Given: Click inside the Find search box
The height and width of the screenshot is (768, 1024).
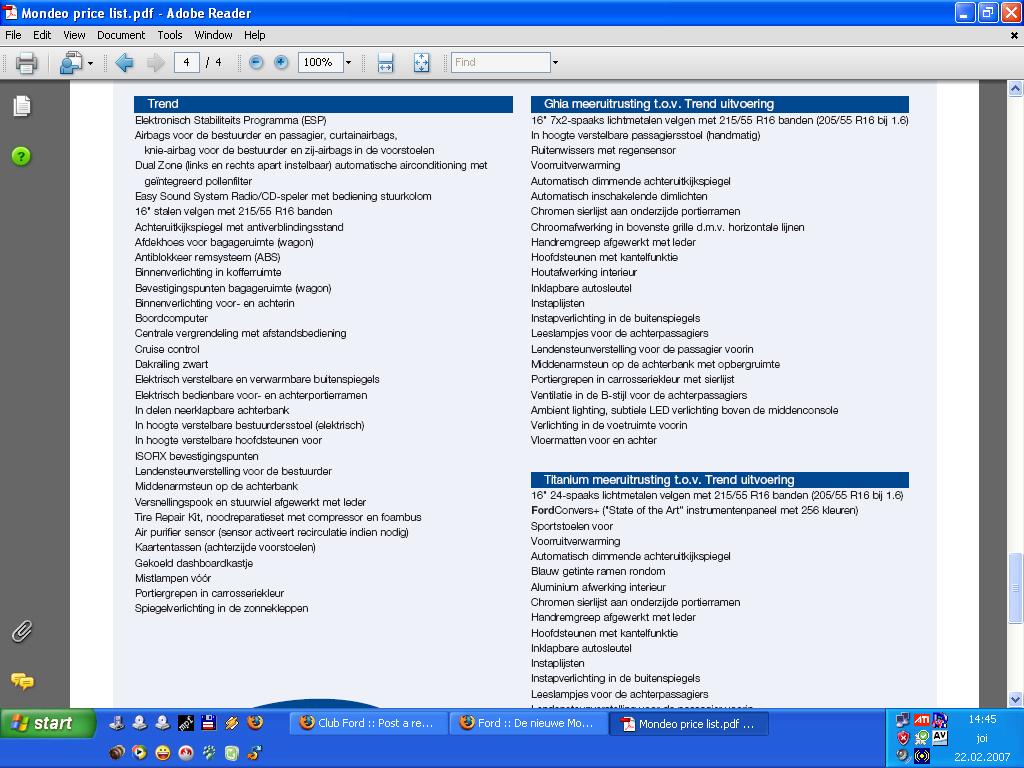Looking at the screenshot, I should tap(500, 62).
